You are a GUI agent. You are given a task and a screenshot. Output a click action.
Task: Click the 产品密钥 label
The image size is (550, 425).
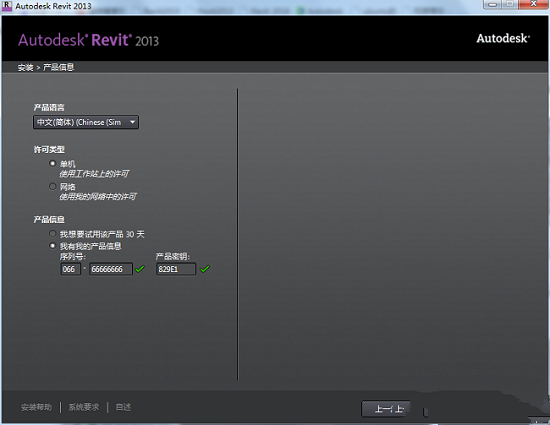coord(173,257)
